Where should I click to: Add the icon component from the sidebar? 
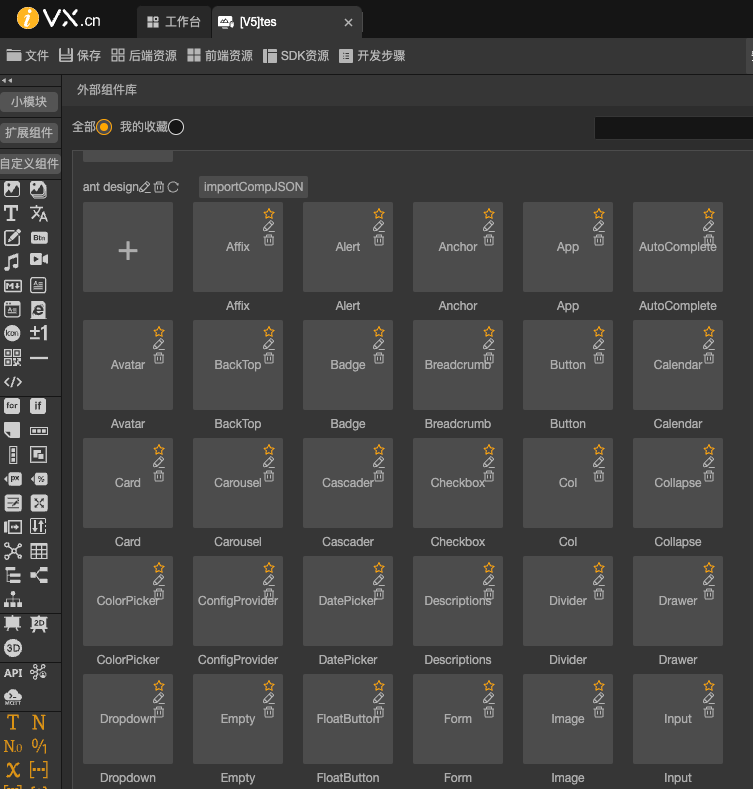[12, 333]
